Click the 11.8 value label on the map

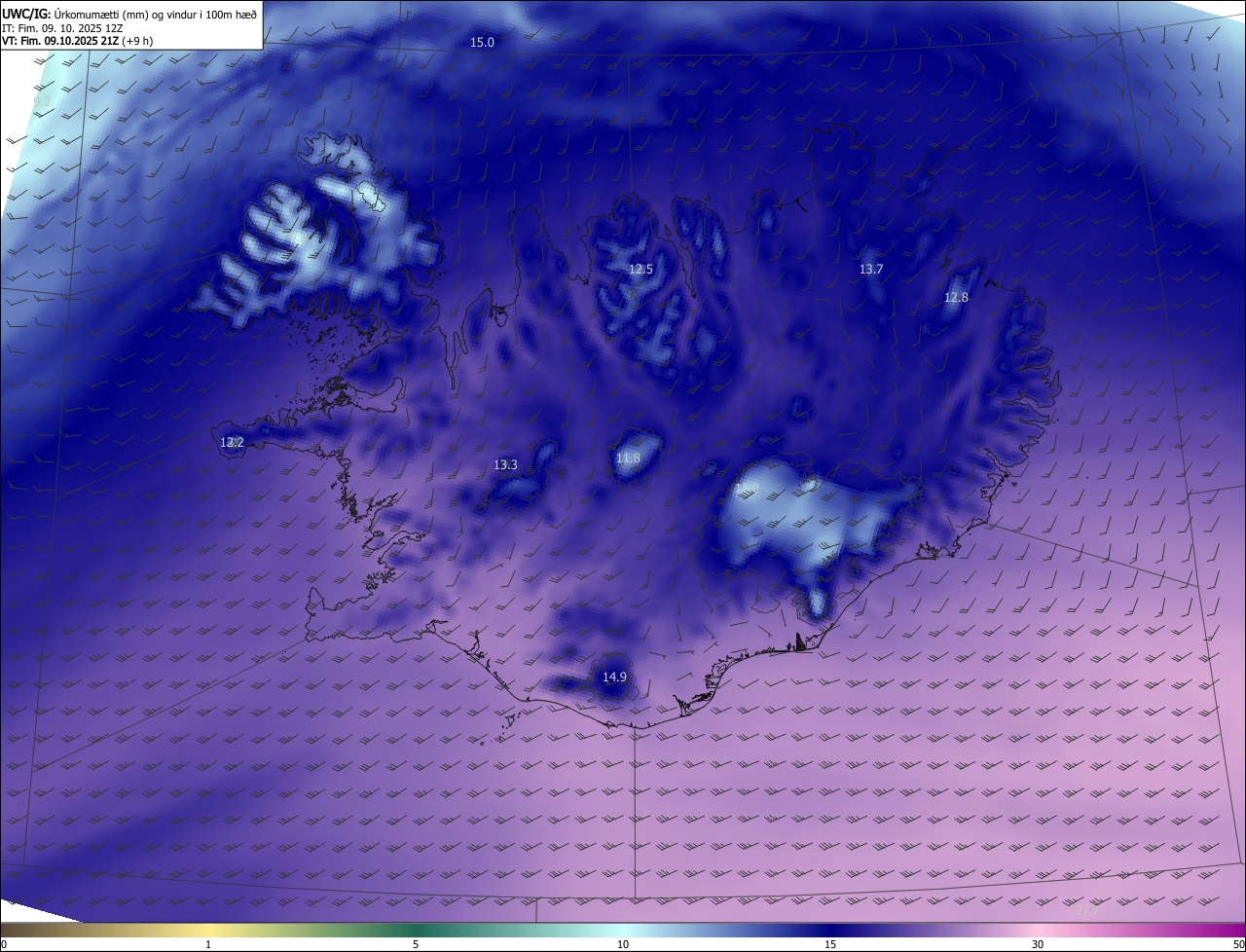[628, 458]
